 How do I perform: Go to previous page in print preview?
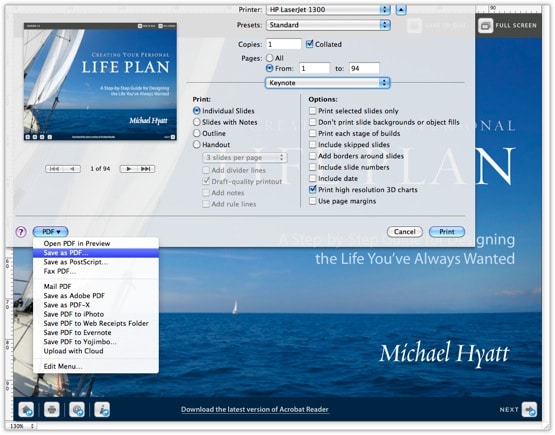[72, 169]
